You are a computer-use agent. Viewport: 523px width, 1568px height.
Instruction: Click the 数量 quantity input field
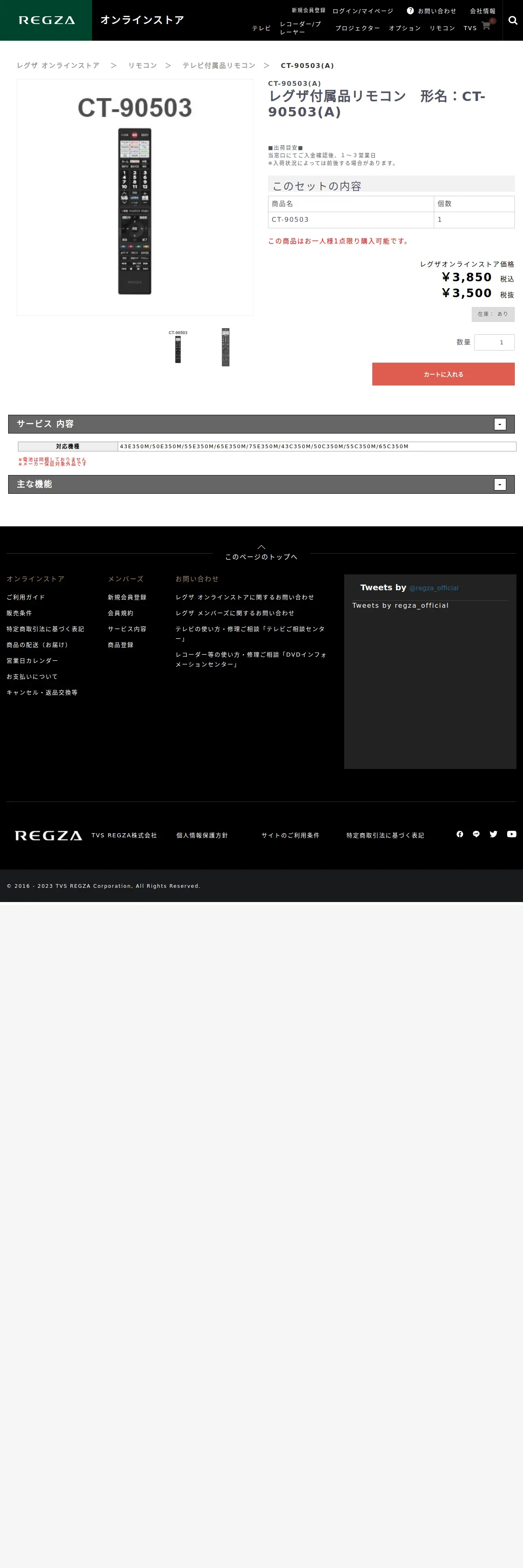tap(494, 342)
